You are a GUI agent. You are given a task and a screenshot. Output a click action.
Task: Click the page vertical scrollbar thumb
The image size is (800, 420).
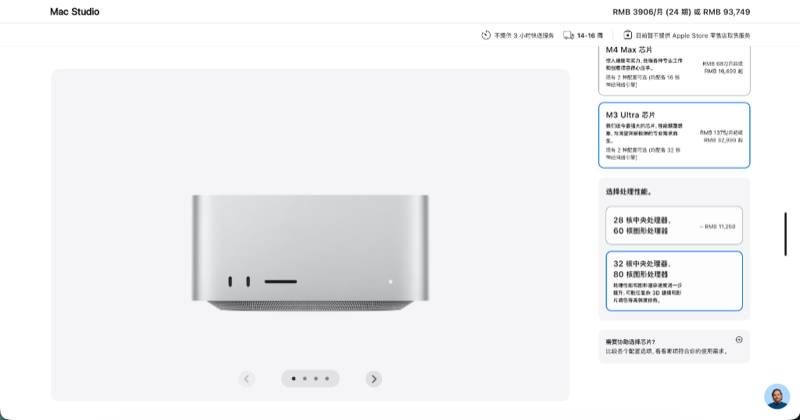[x=785, y=234]
